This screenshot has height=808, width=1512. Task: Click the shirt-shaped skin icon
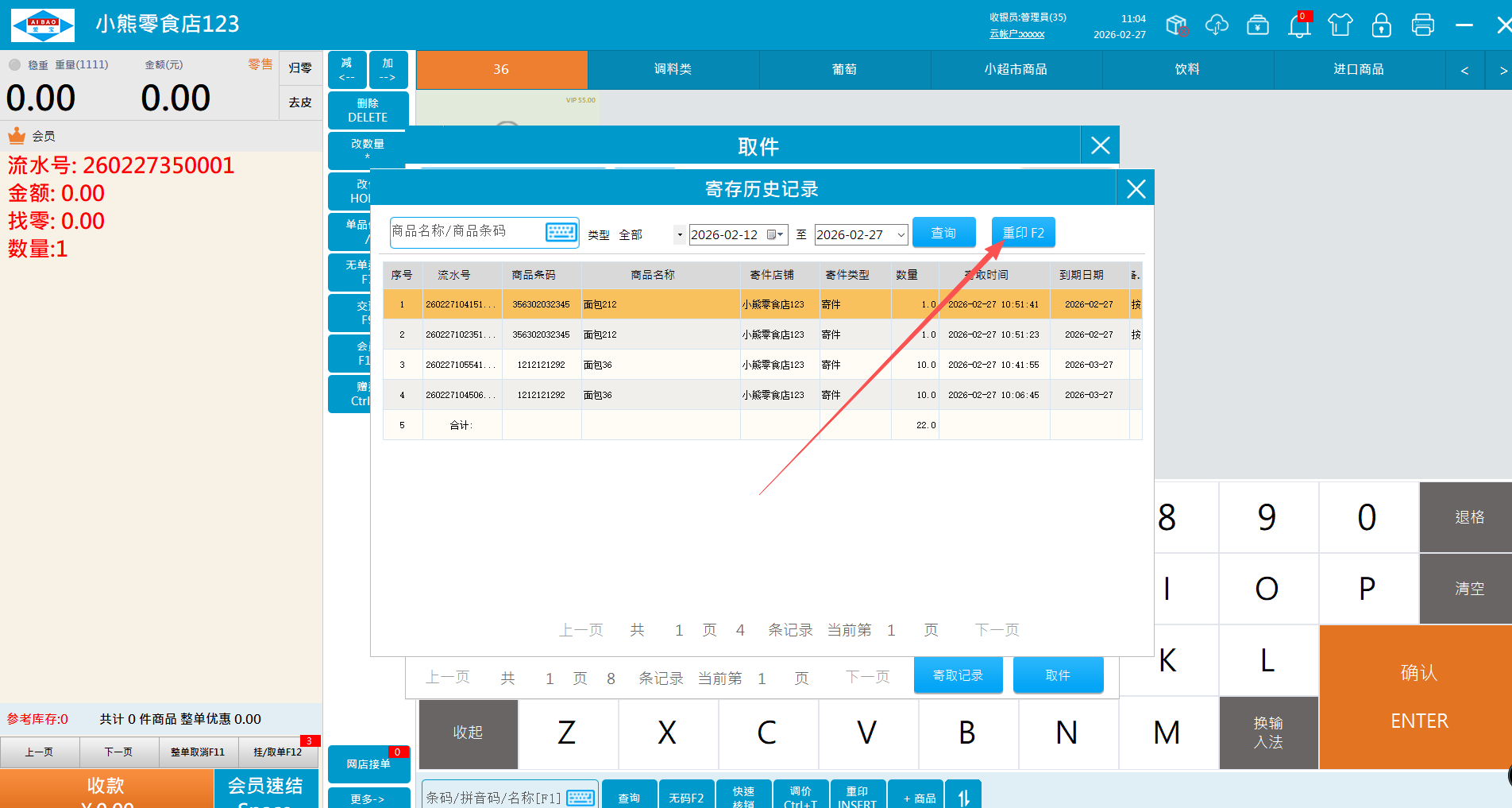[x=1340, y=25]
